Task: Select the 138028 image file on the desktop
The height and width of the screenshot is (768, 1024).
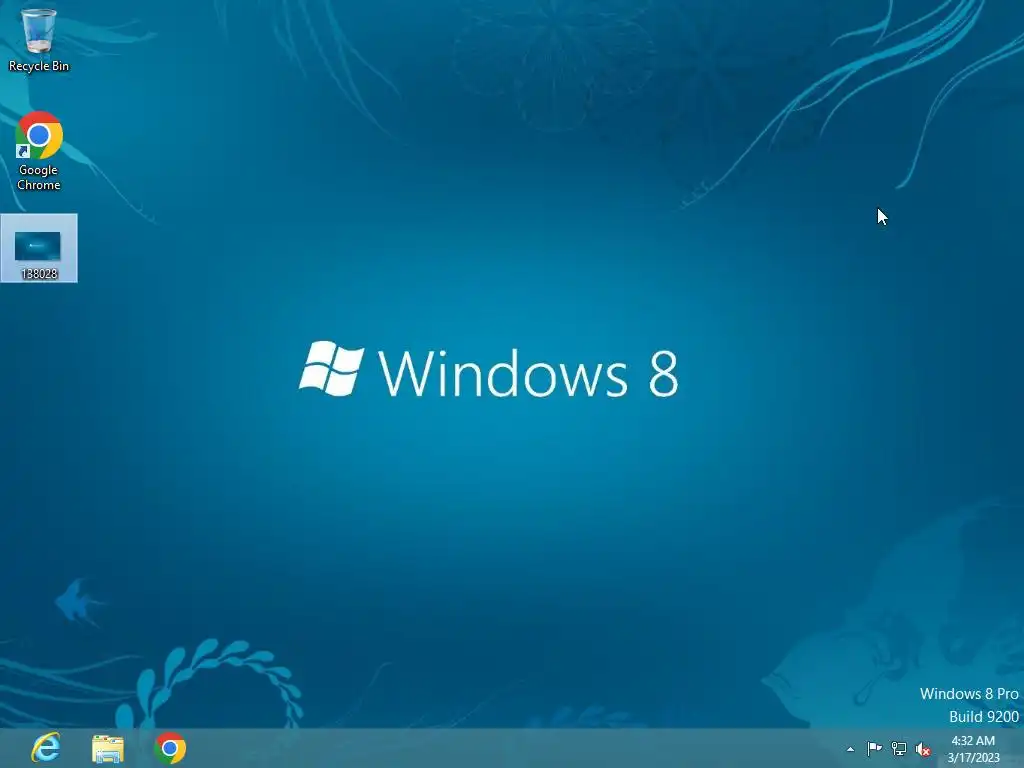Action: [x=39, y=248]
